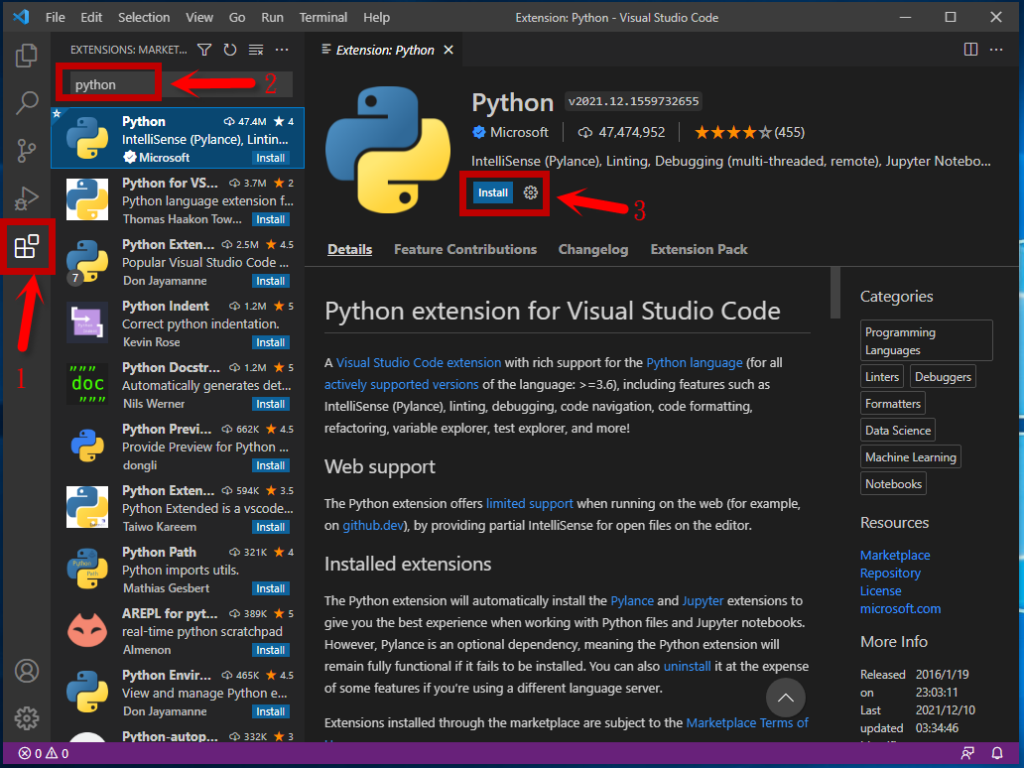1024x768 pixels.
Task: Open the Jupyter link
Action: tap(703, 601)
